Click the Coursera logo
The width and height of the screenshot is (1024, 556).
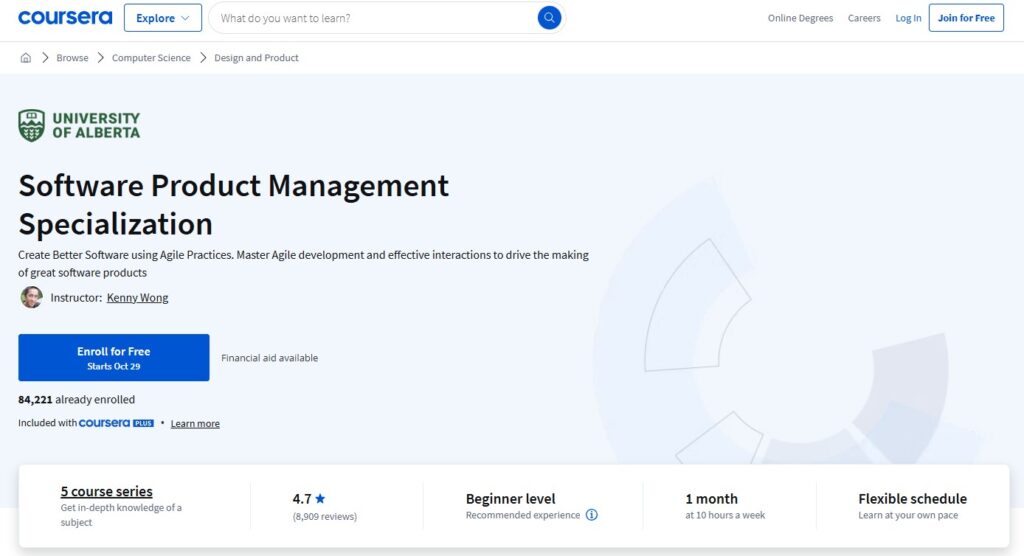[65, 18]
